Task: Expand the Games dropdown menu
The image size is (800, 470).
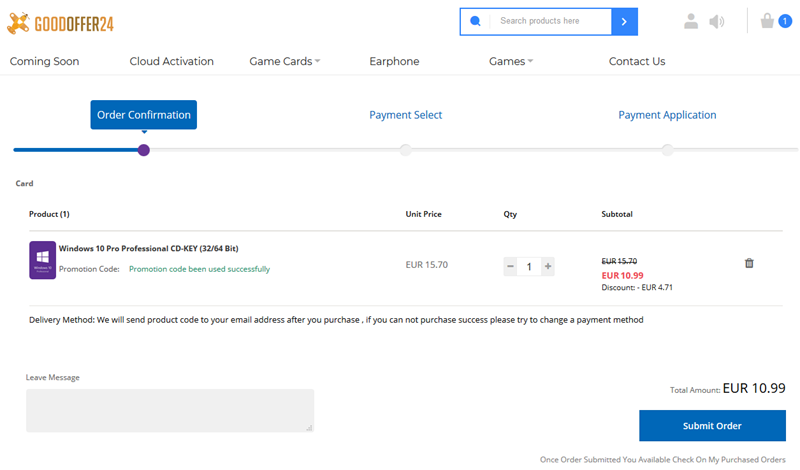Action: coord(511,61)
